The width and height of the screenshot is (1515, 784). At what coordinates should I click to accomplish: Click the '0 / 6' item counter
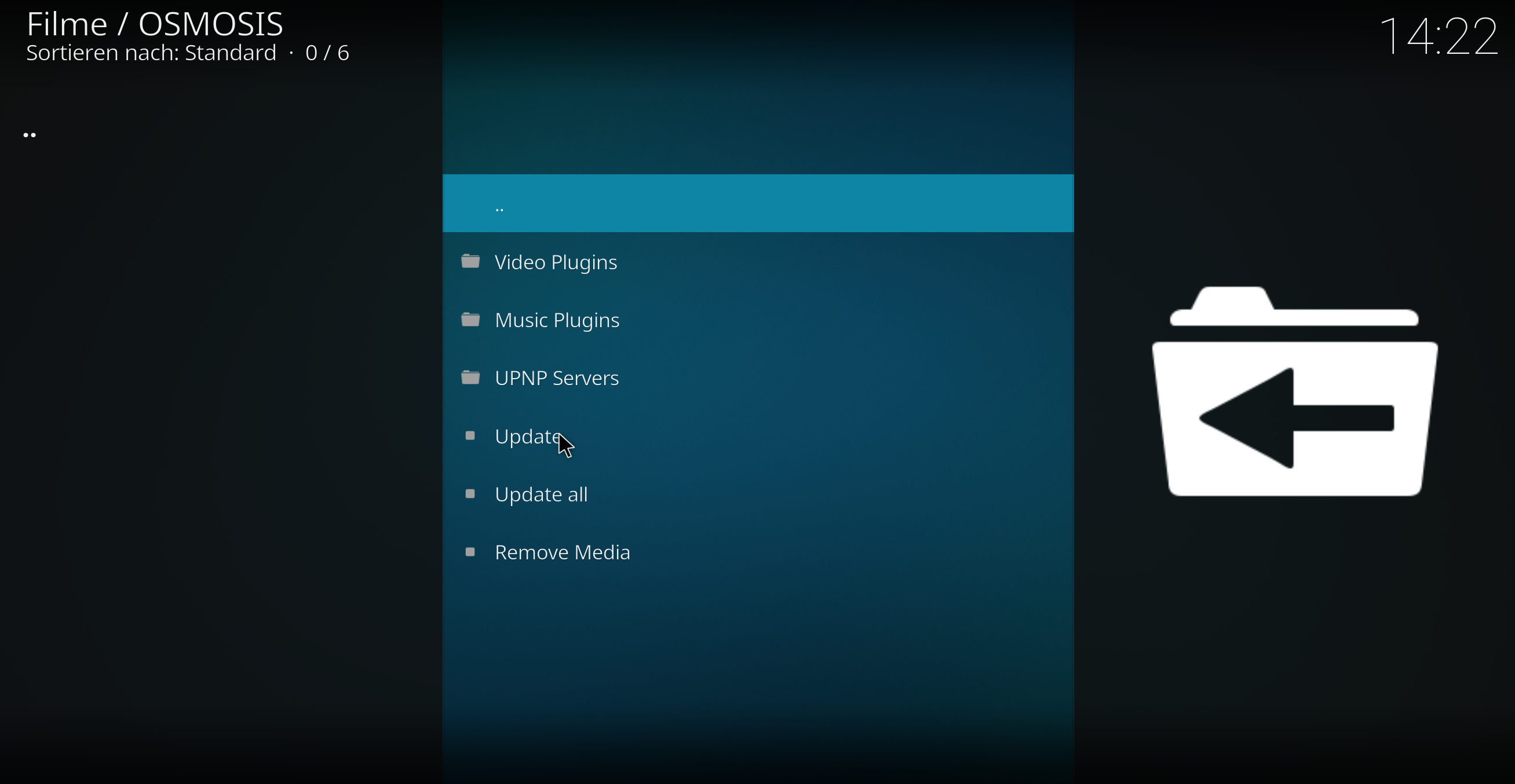click(327, 53)
